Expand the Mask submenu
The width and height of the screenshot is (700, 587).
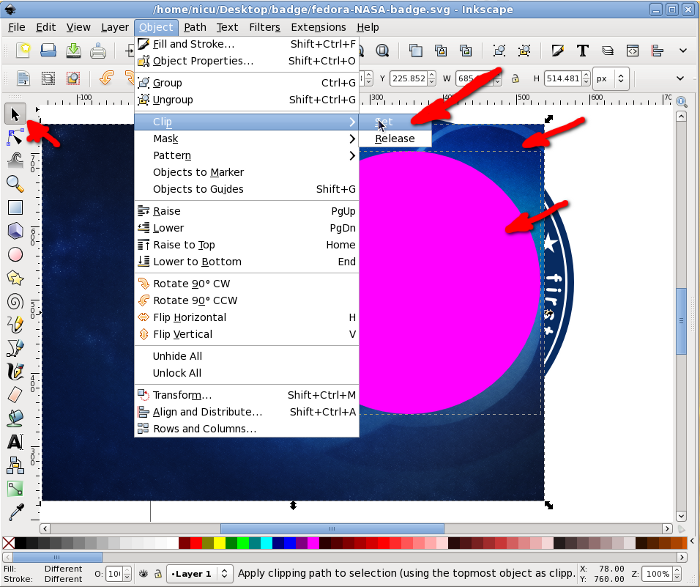click(x=246, y=139)
